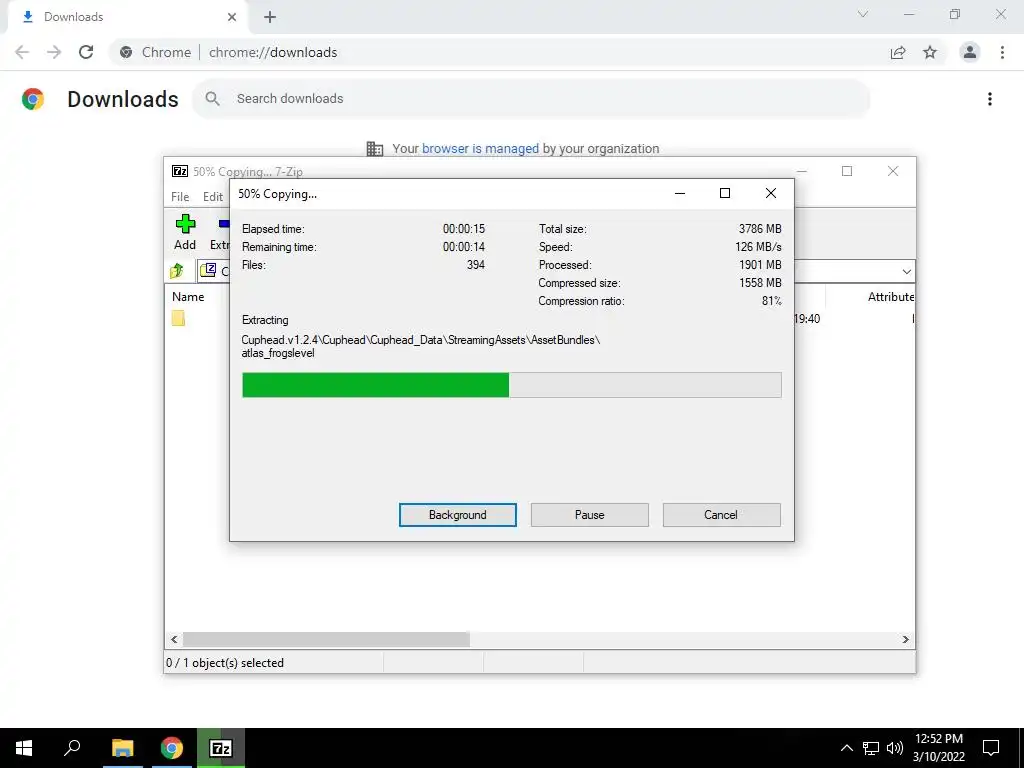Open the Edit menu in 7-Zip
The height and width of the screenshot is (768, 1024).
click(x=213, y=197)
